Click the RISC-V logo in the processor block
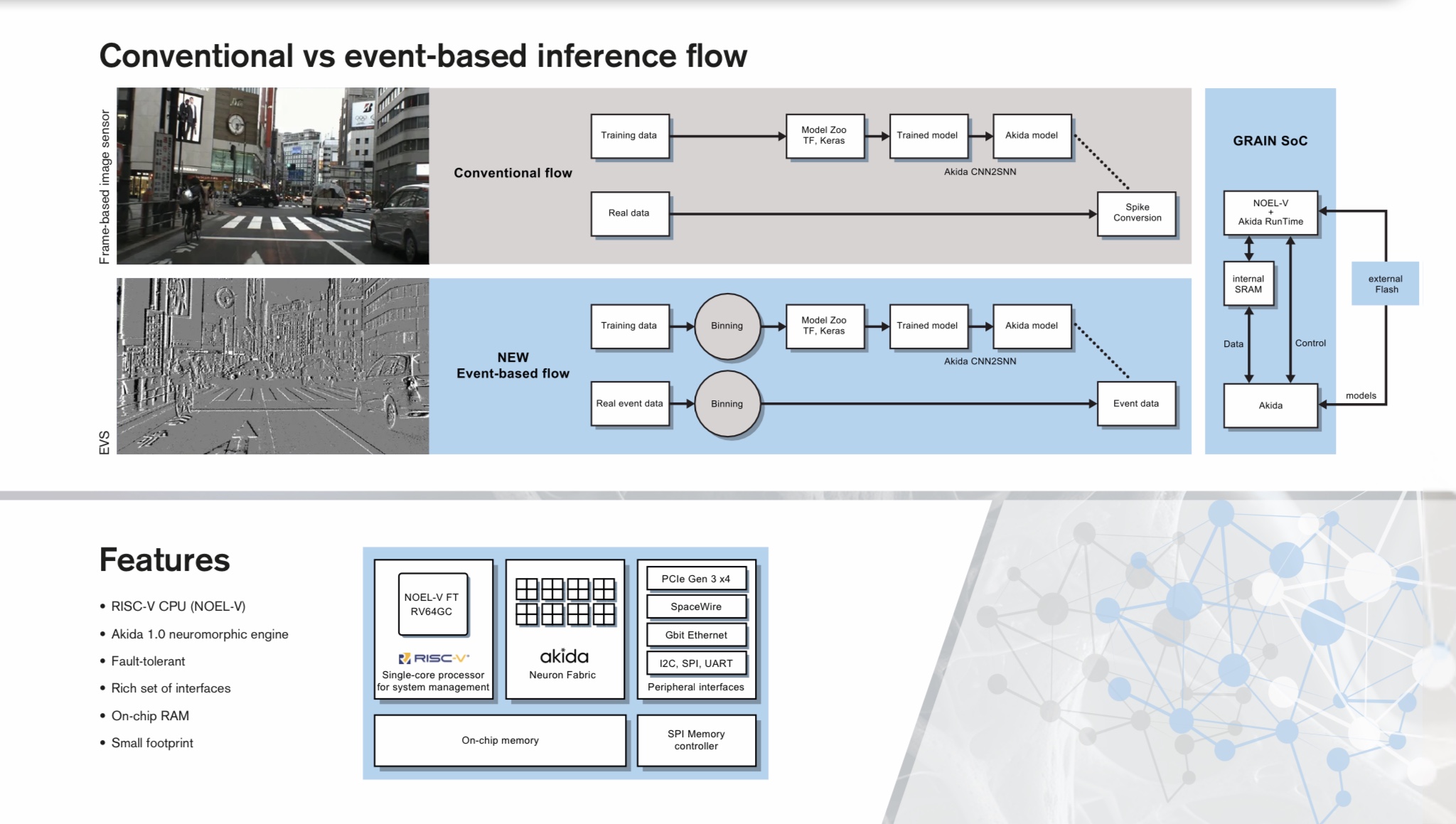The width and height of the screenshot is (1456, 824). click(x=434, y=658)
